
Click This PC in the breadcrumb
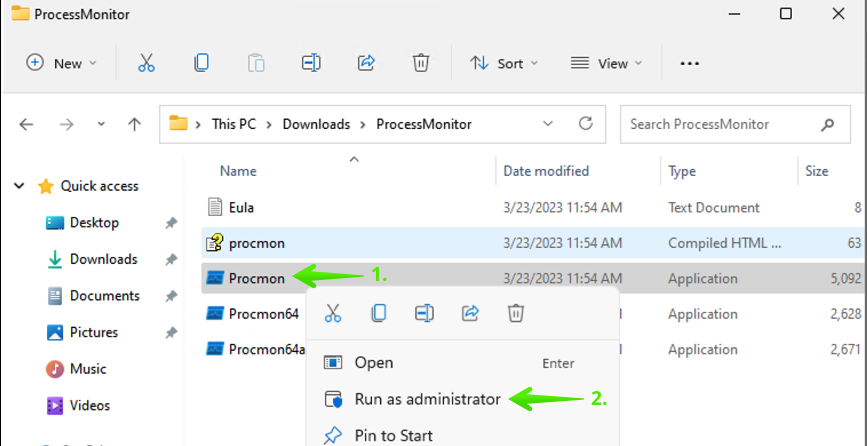[x=234, y=124]
